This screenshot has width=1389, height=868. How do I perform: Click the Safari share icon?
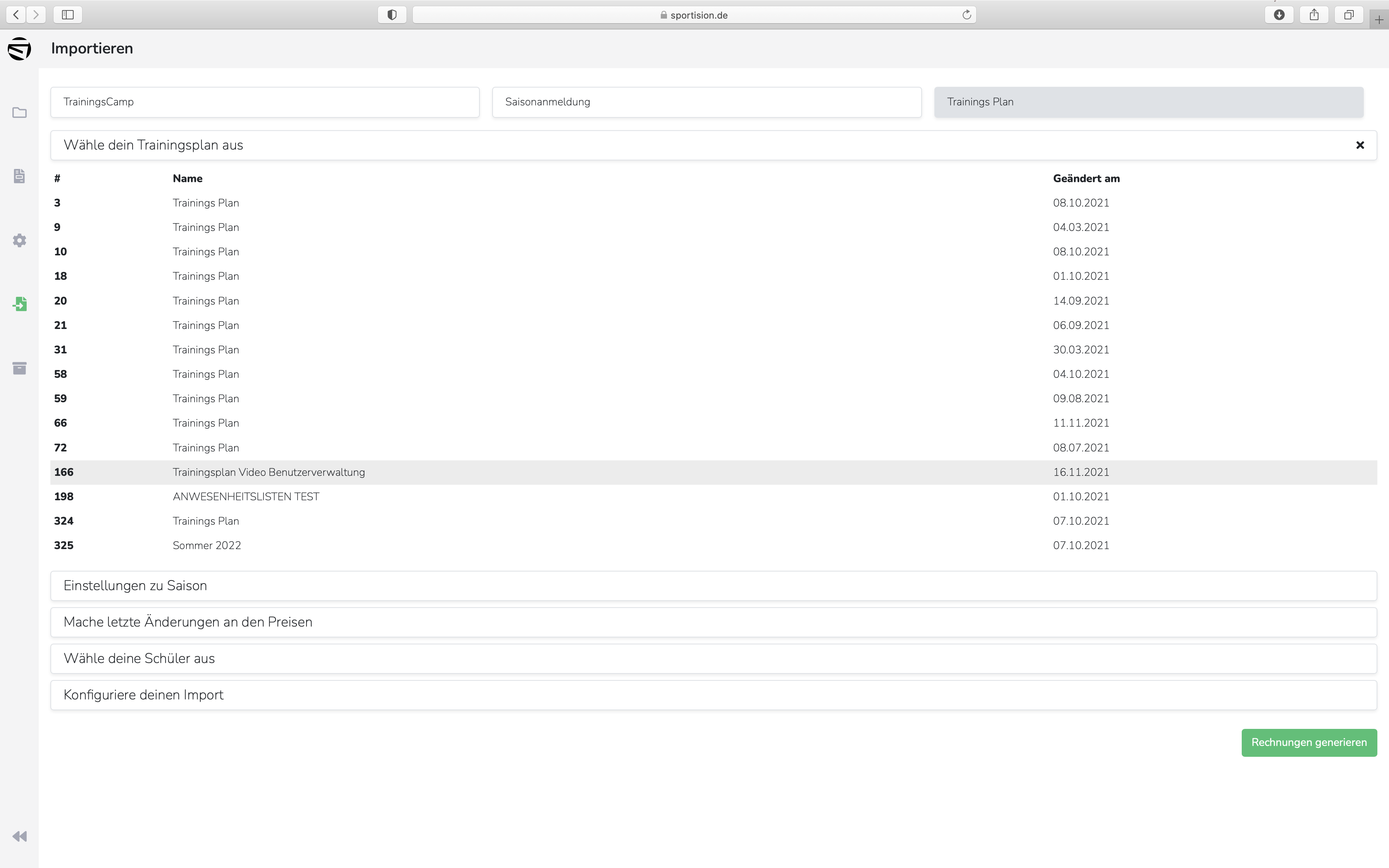click(x=1314, y=14)
